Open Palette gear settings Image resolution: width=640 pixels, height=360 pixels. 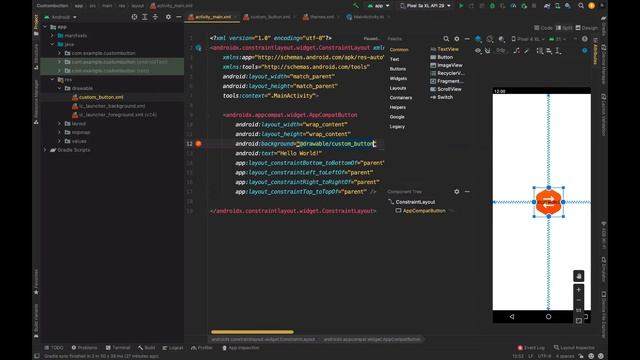point(457,39)
